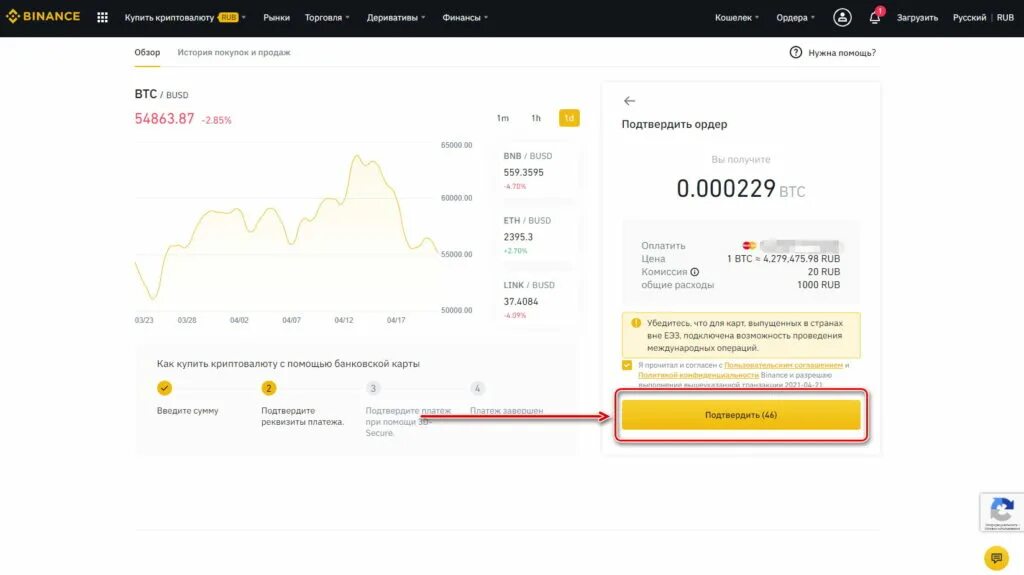Click the Binance logo
The image size is (1024, 575).
click(43, 16)
